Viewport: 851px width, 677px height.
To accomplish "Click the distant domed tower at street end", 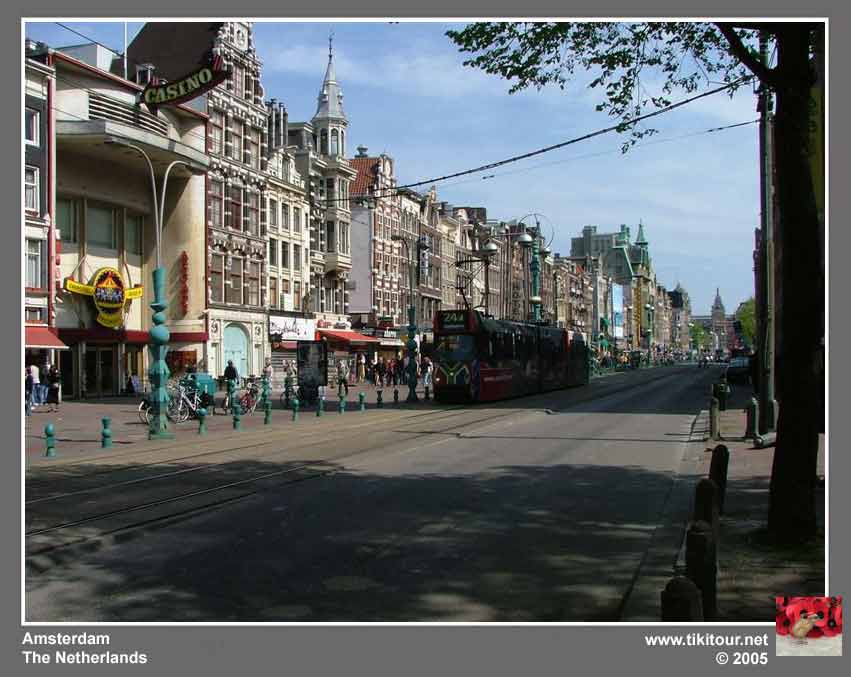I will coord(717,304).
